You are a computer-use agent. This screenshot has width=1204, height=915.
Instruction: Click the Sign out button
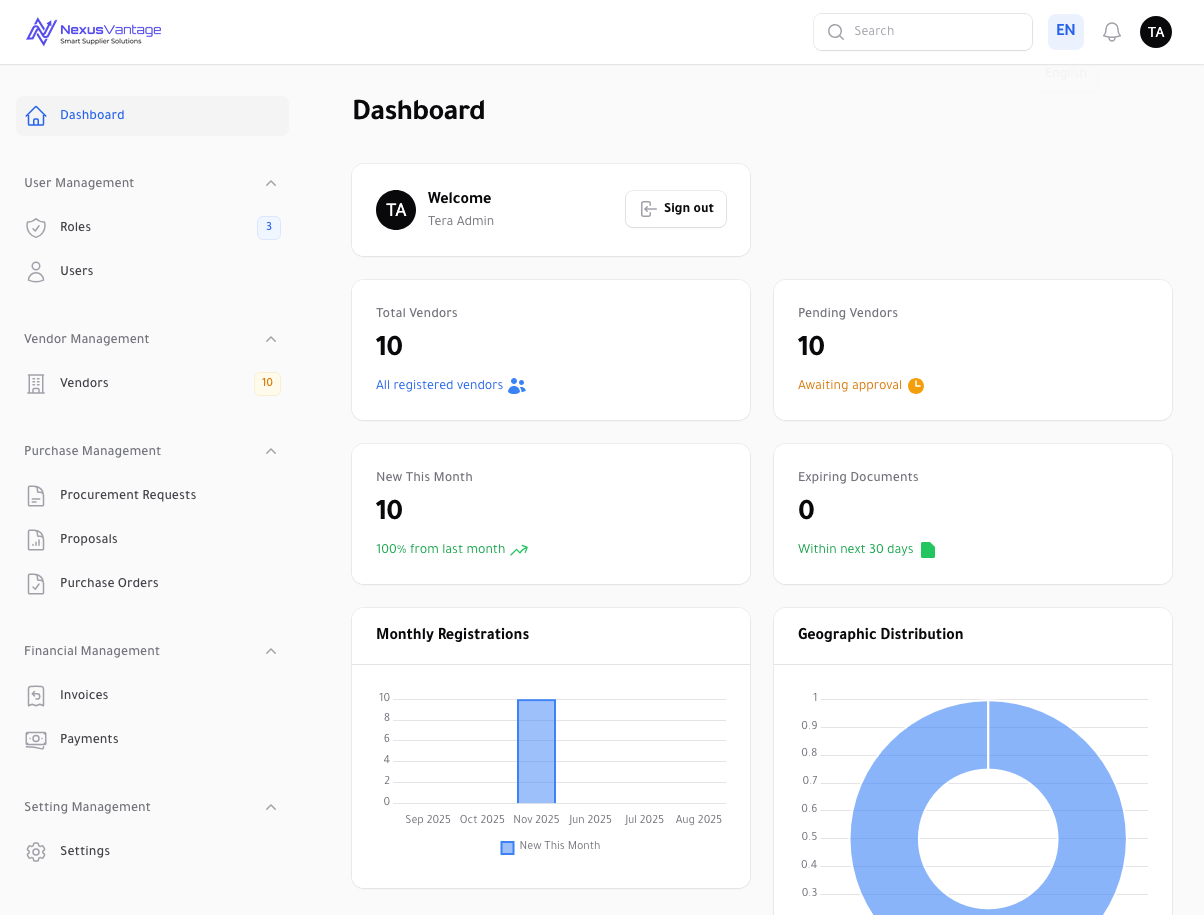(676, 209)
